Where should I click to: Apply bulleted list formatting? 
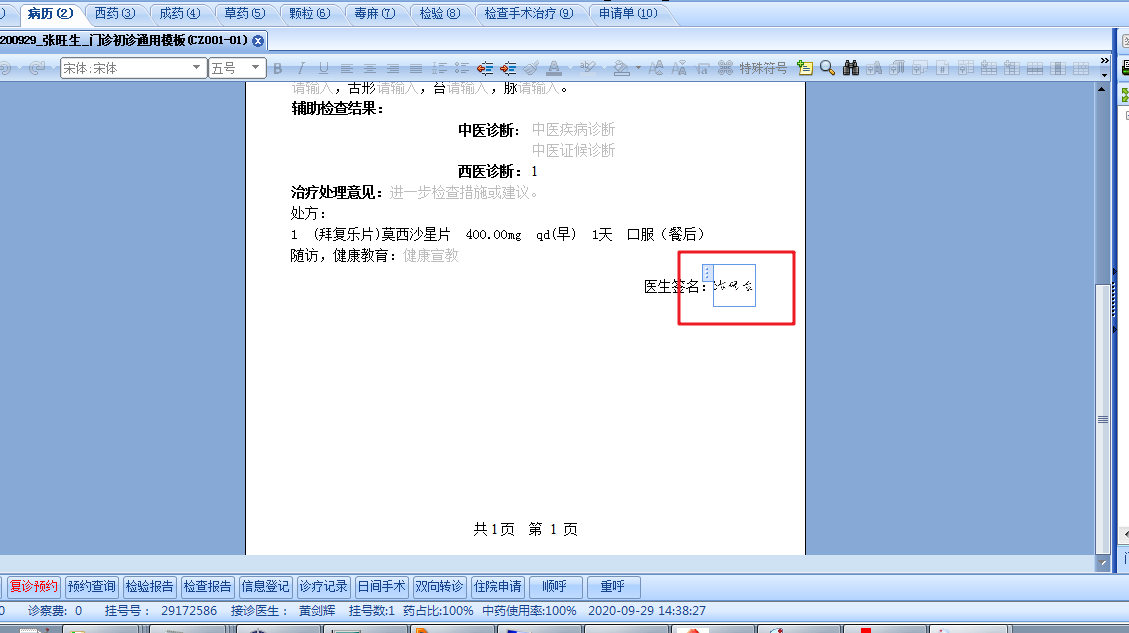(x=462, y=68)
